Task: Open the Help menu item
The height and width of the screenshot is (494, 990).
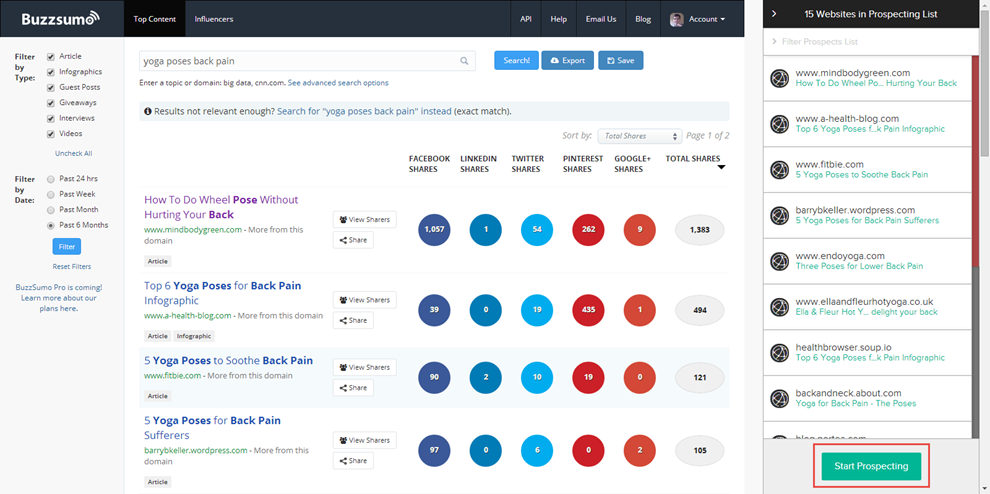Action: click(x=558, y=19)
